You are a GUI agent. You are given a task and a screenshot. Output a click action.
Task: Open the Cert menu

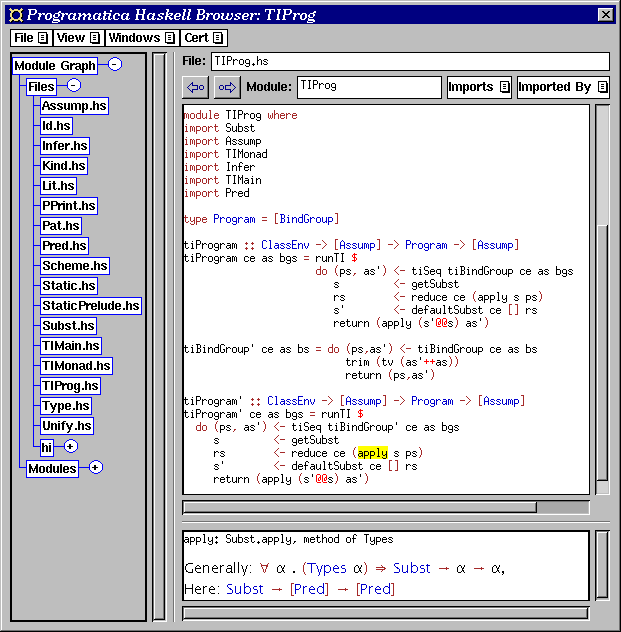[204, 38]
